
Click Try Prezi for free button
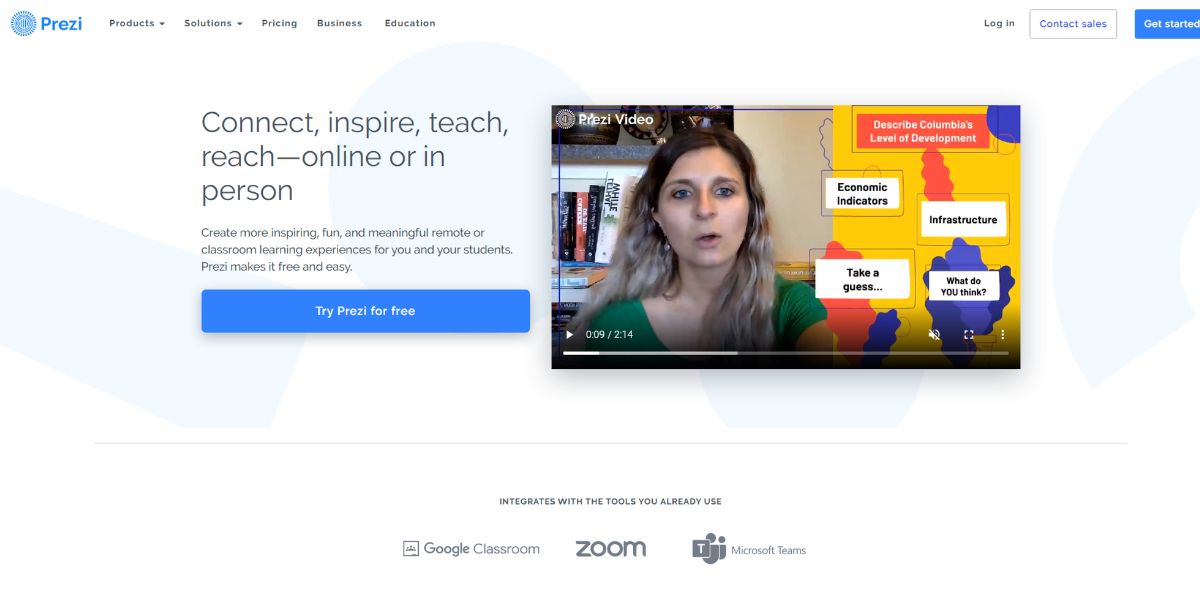coord(365,311)
